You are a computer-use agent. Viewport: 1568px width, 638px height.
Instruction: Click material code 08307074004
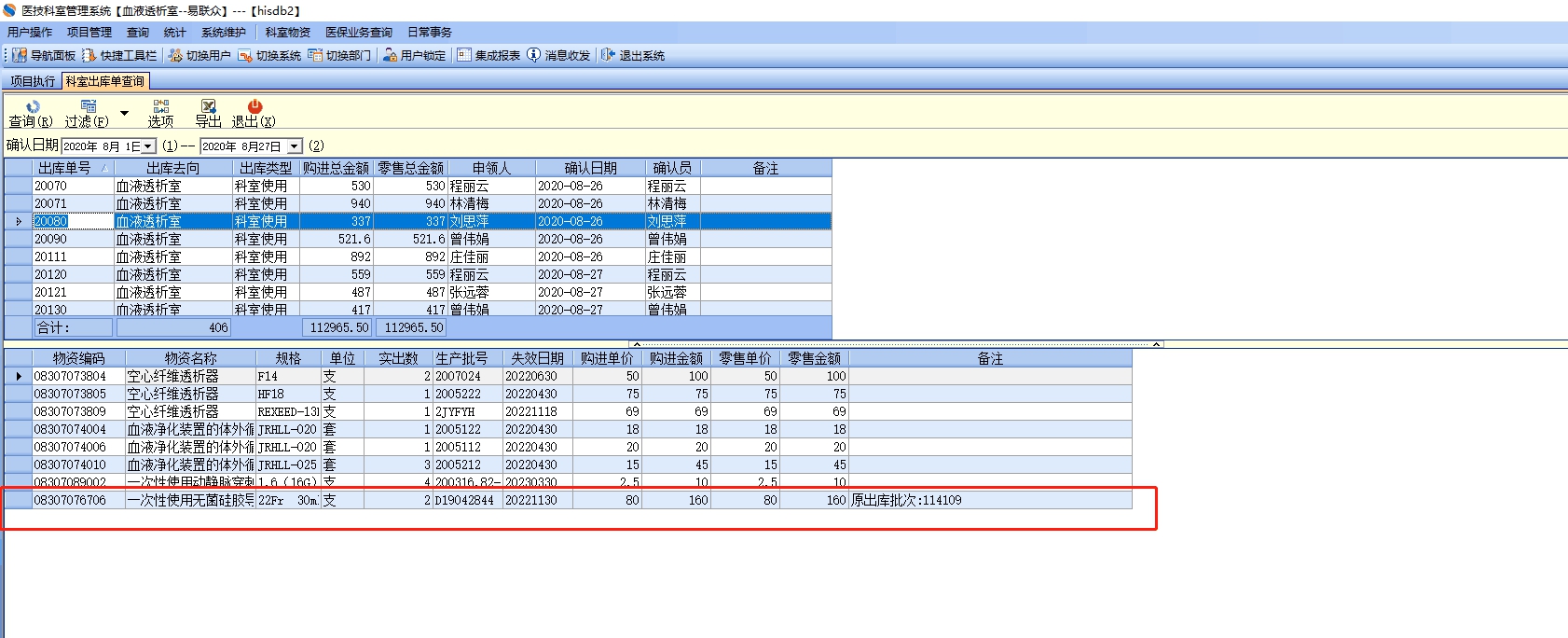[x=70, y=429]
